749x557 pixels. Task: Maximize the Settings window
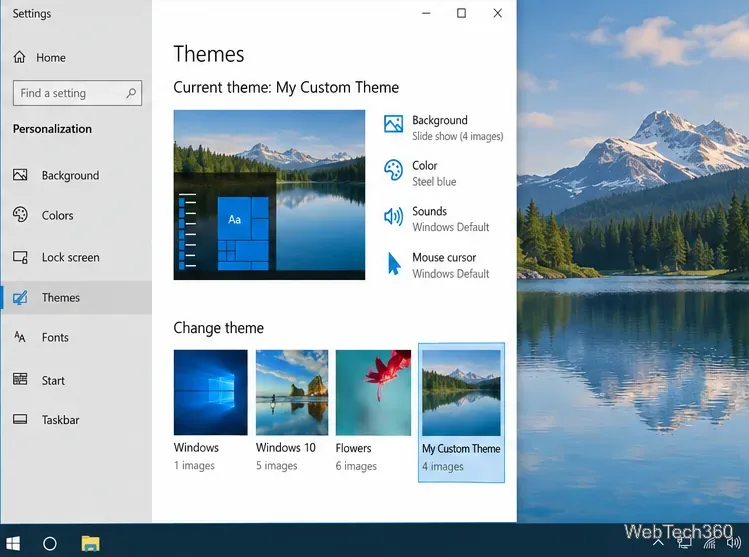[461, 13]
